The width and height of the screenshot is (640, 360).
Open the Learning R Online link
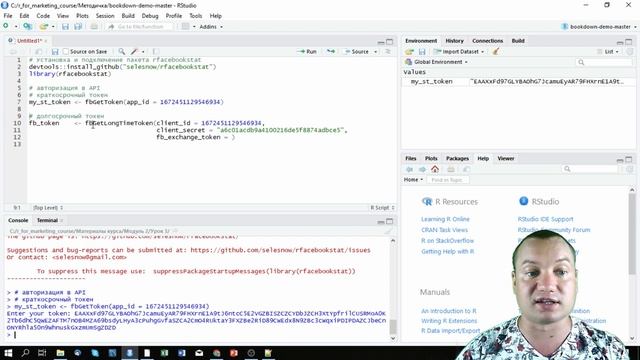[445, 219]
